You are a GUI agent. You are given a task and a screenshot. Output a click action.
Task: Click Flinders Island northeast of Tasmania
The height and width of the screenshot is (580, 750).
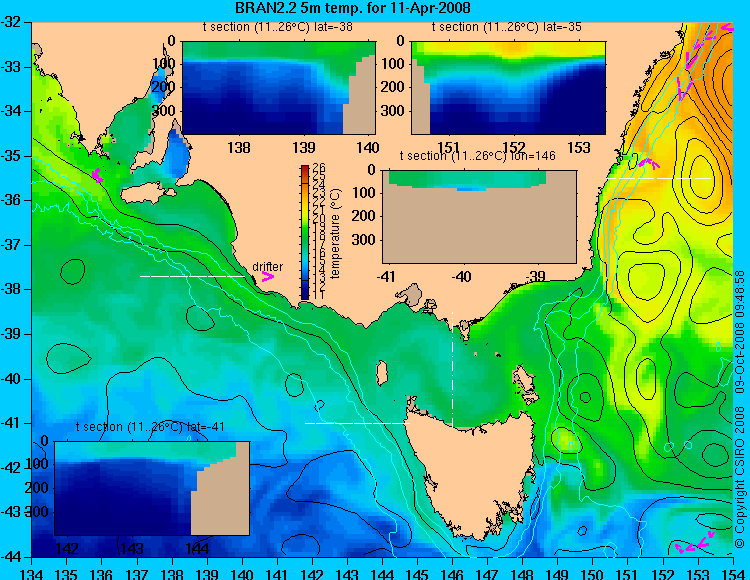coord(523,378)
